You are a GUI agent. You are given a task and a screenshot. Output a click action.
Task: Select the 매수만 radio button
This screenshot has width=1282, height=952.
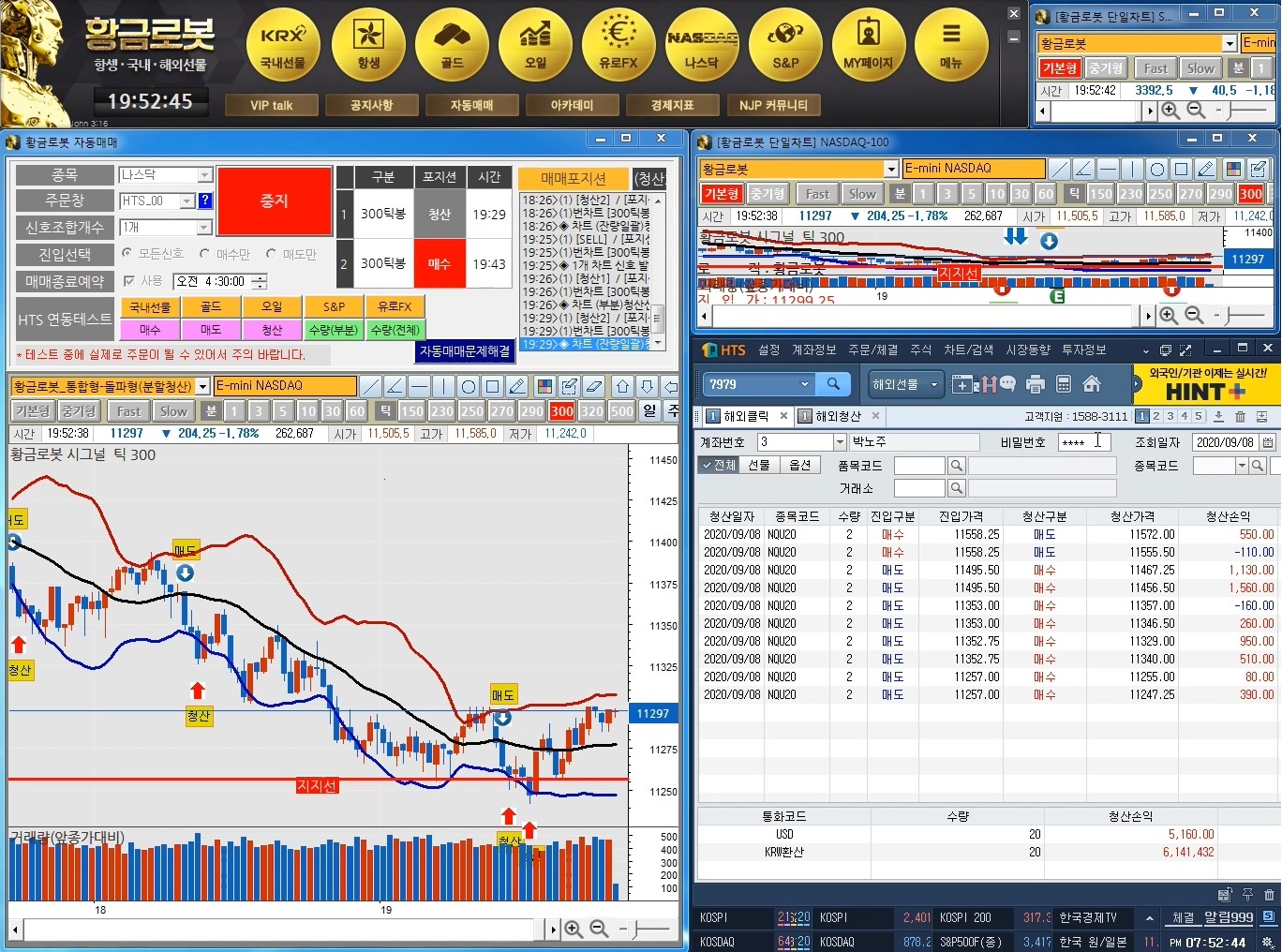coord(205,253)
